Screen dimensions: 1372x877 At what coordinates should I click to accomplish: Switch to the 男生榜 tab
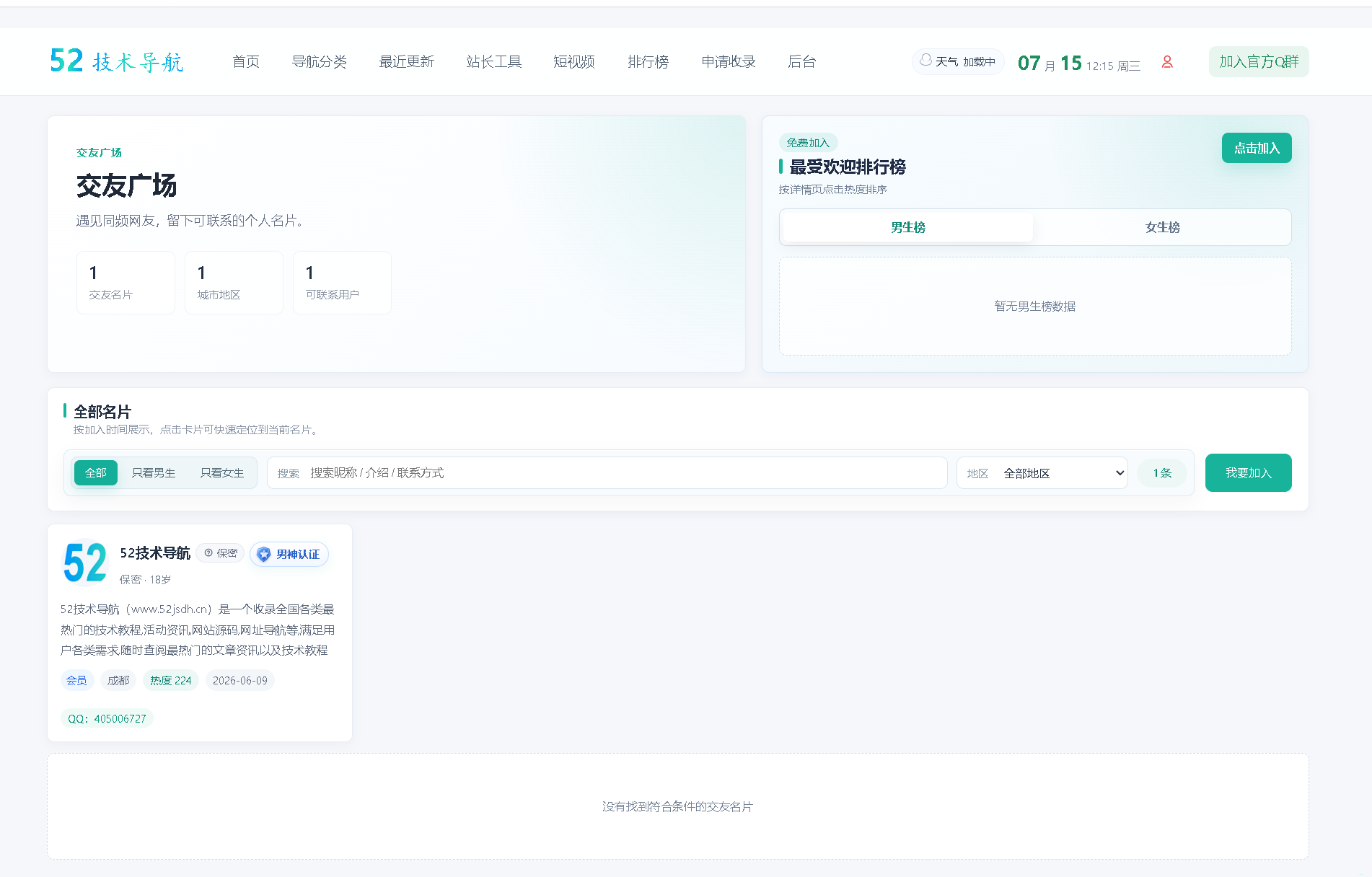click(x=908, y=227)
